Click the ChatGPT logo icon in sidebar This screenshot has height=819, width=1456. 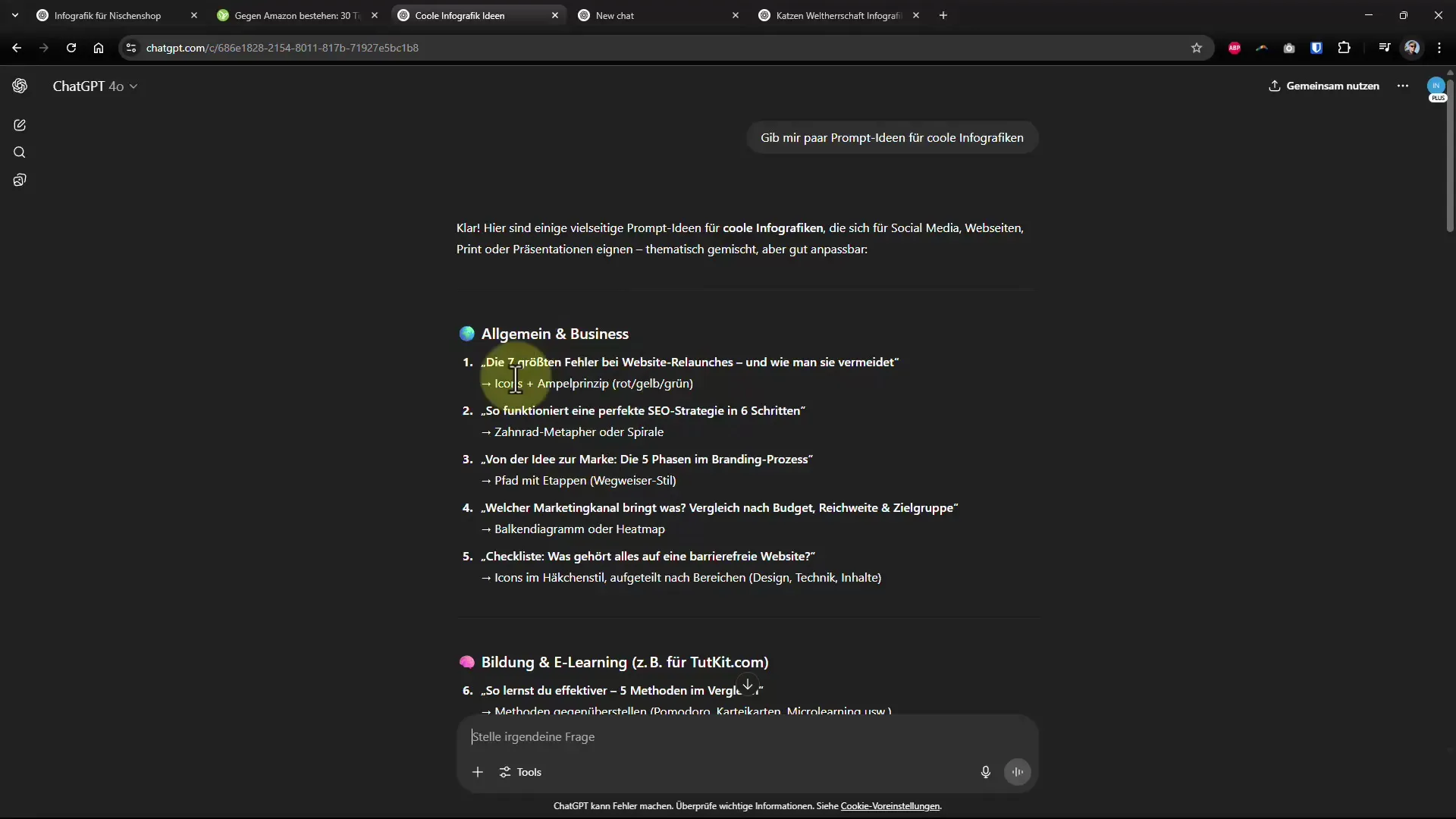20,86
